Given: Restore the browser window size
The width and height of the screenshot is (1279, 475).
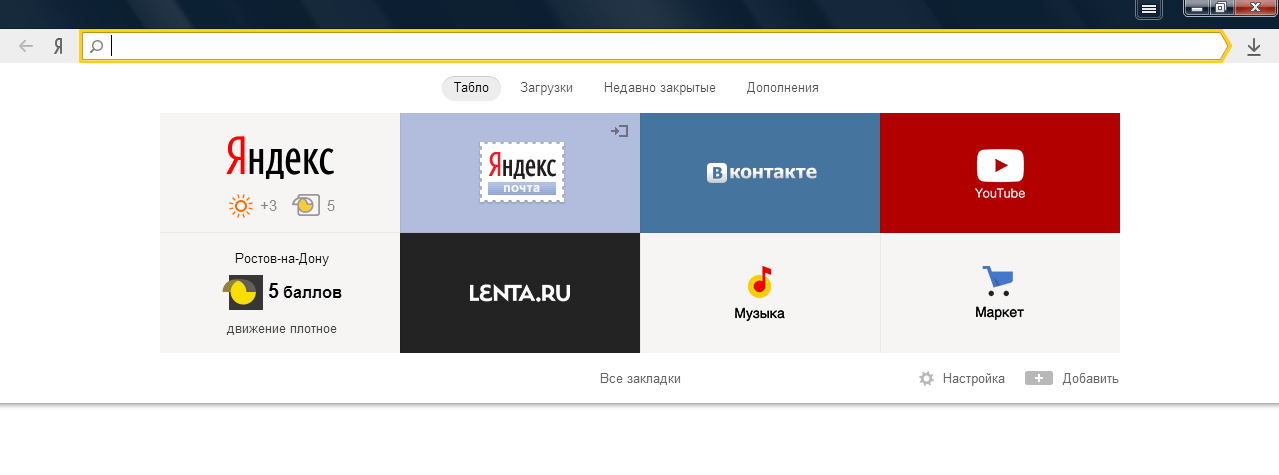Looking at the screenshot, I should pos(1222,8).
